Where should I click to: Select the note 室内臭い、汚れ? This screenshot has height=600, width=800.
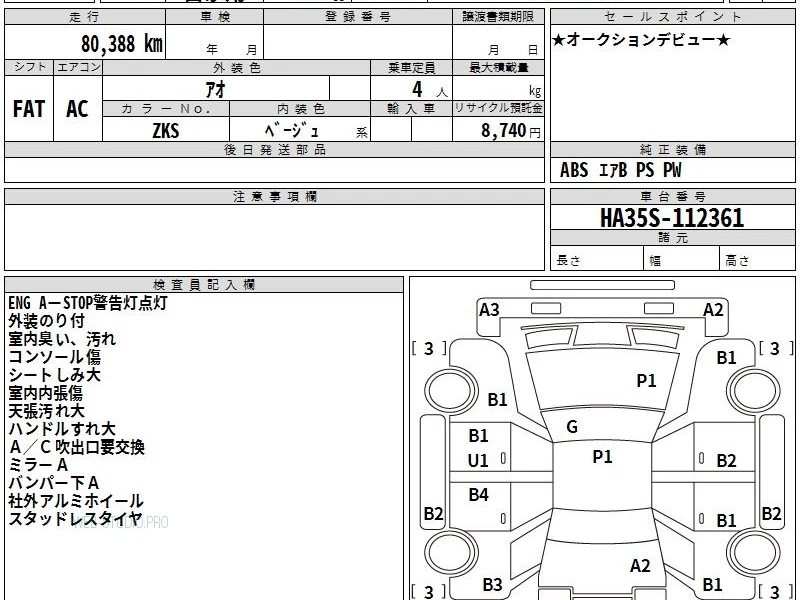click(62, 339)
